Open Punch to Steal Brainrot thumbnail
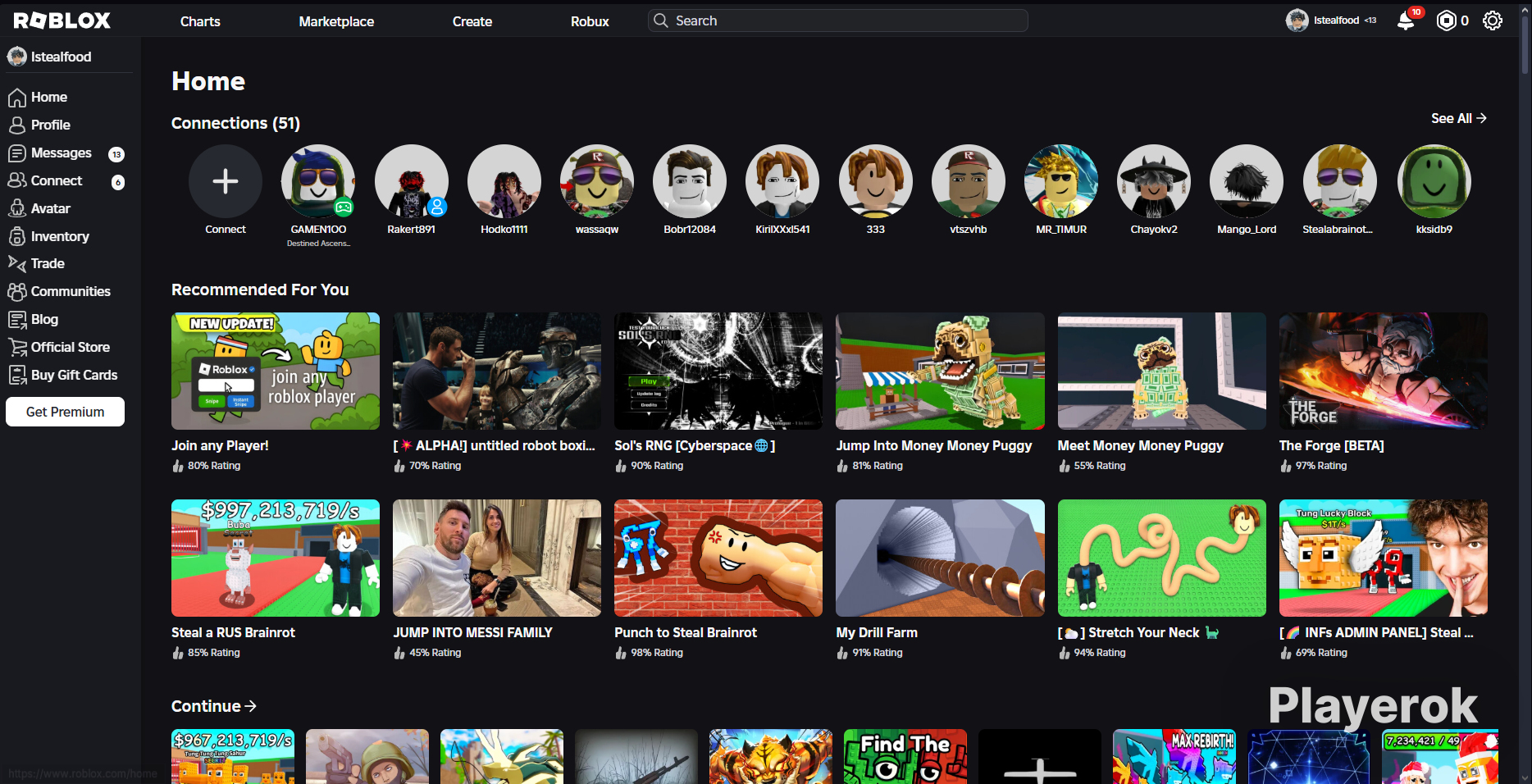 click(718, 558)
